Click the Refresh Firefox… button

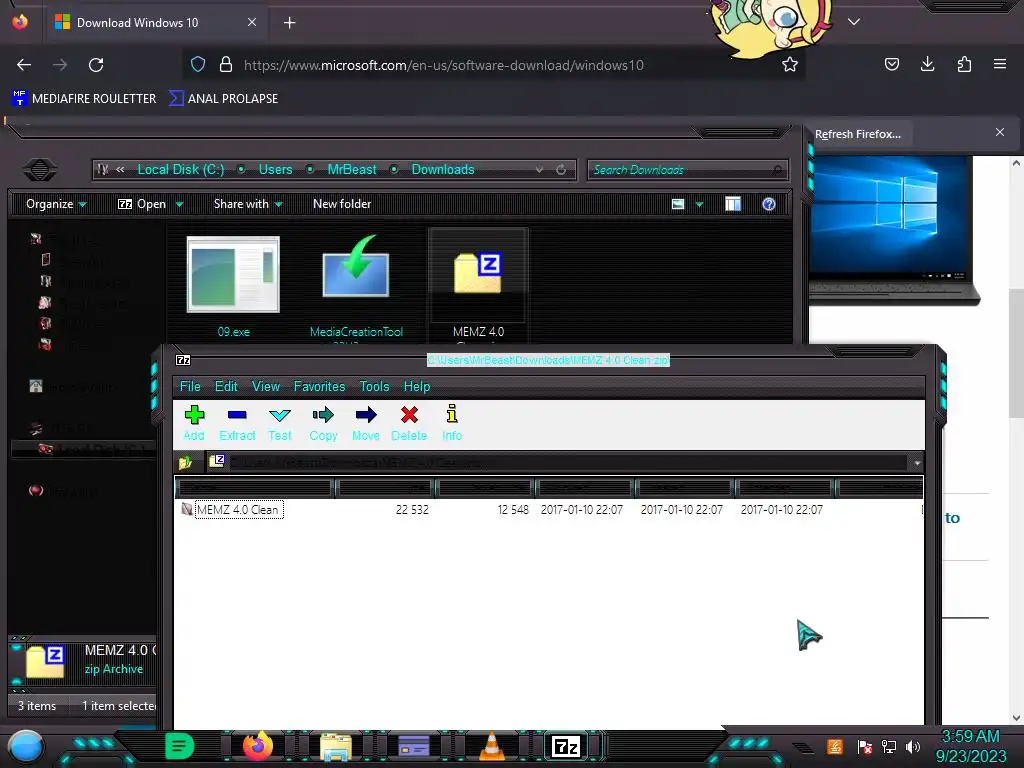pyautogui.click(x=857, y=134)
